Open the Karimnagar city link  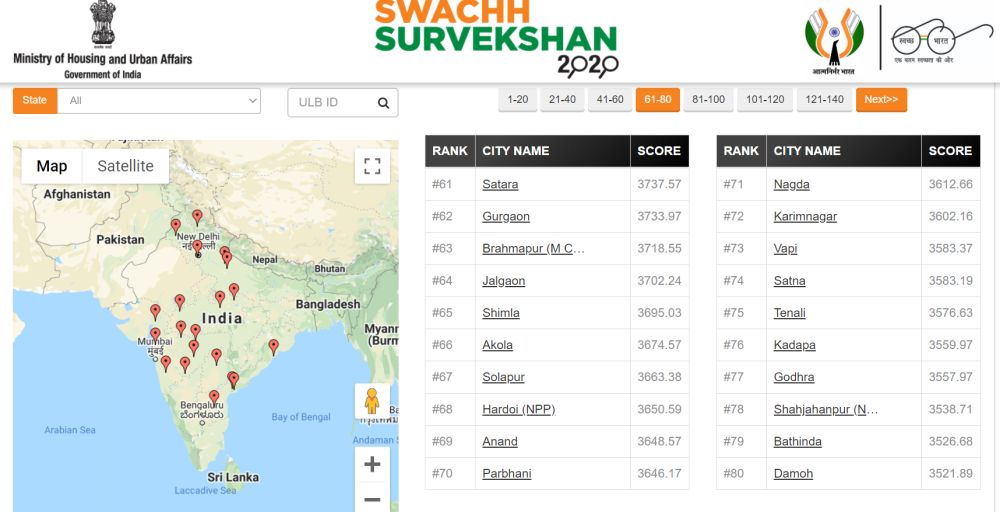click(805, 216)
